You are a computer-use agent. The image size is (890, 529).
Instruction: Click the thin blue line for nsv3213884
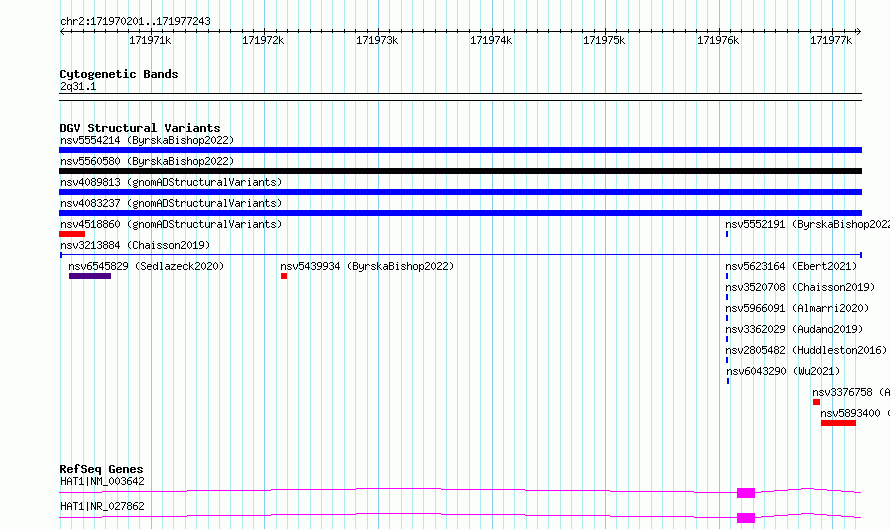coord(460,255)
